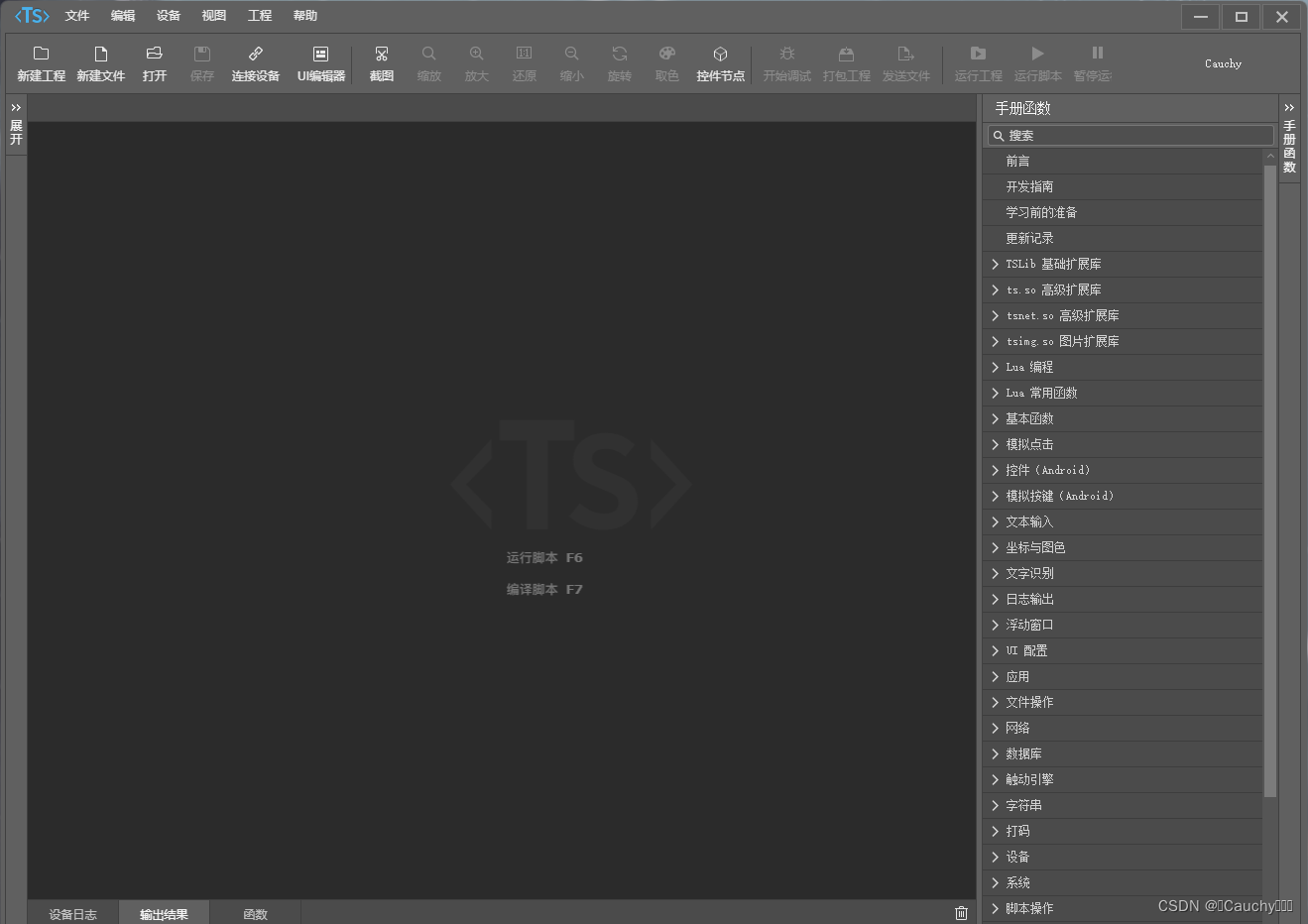This screenshot has width=1308, height=924.
Task: Click the 连接设备 link icon
Action: 255,54
